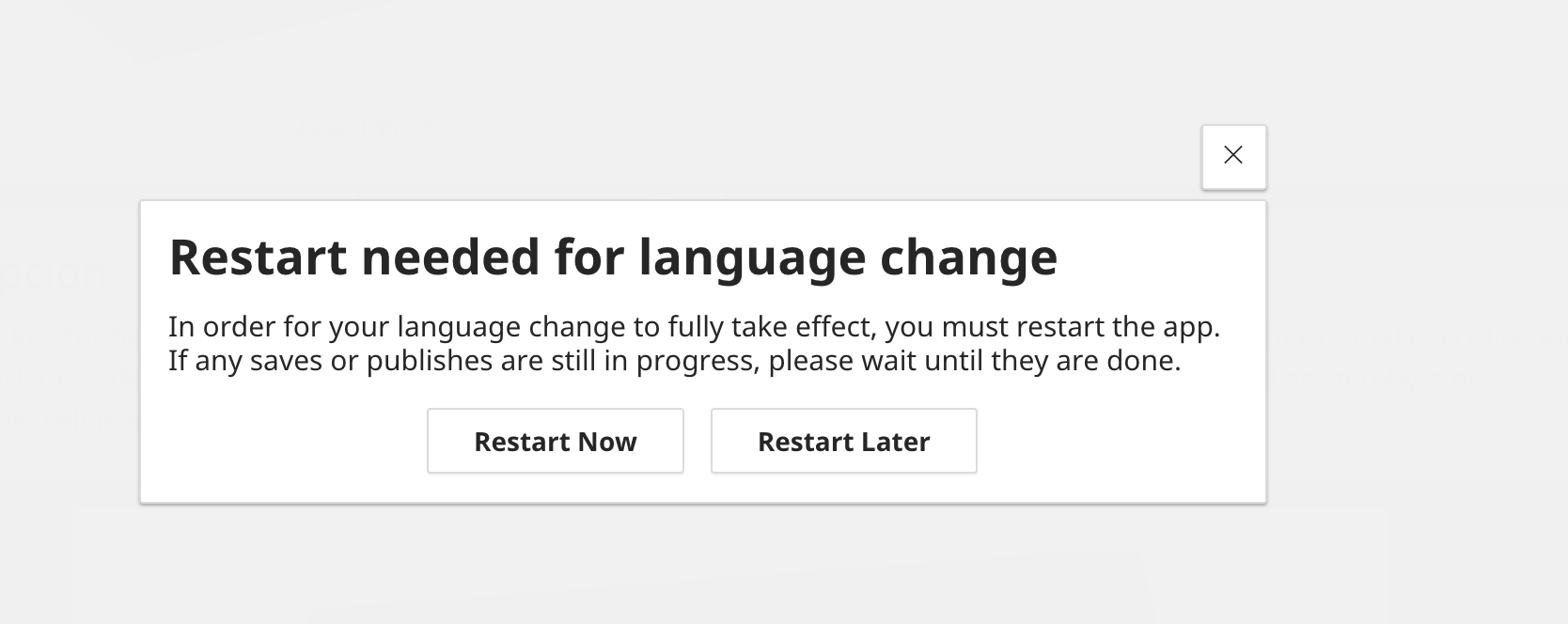Click the heading reading Restart needed
Viewport: 1568px width, 624px height.
613,257
